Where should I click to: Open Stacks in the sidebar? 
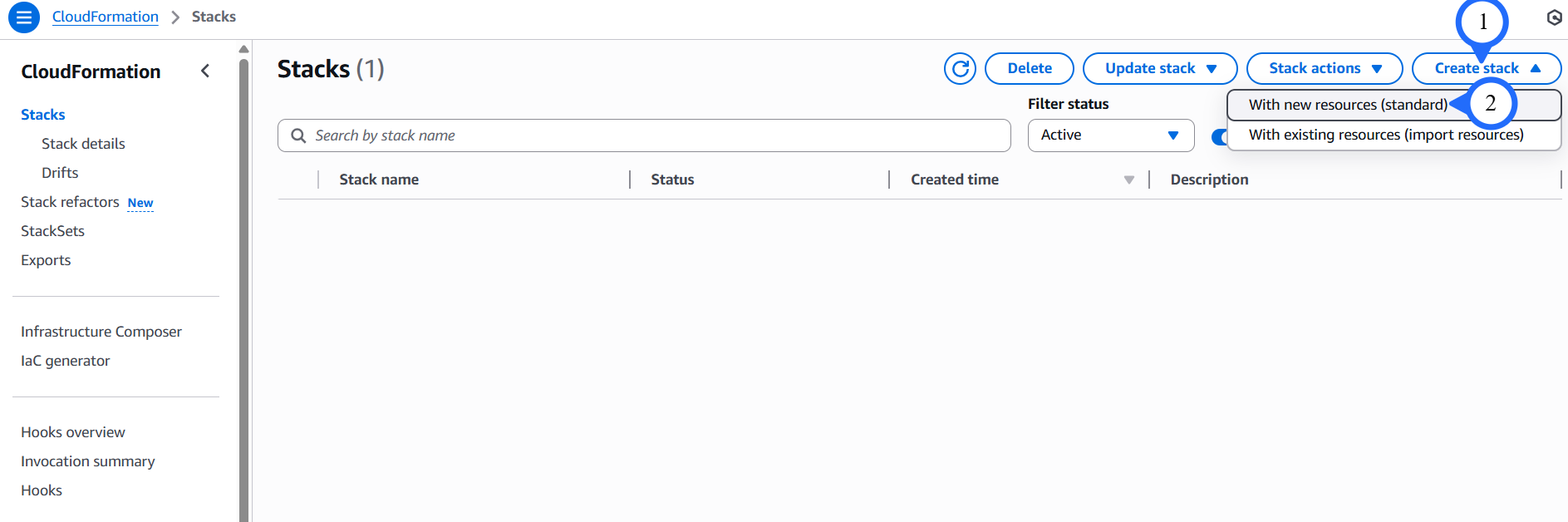coord(43,115)
